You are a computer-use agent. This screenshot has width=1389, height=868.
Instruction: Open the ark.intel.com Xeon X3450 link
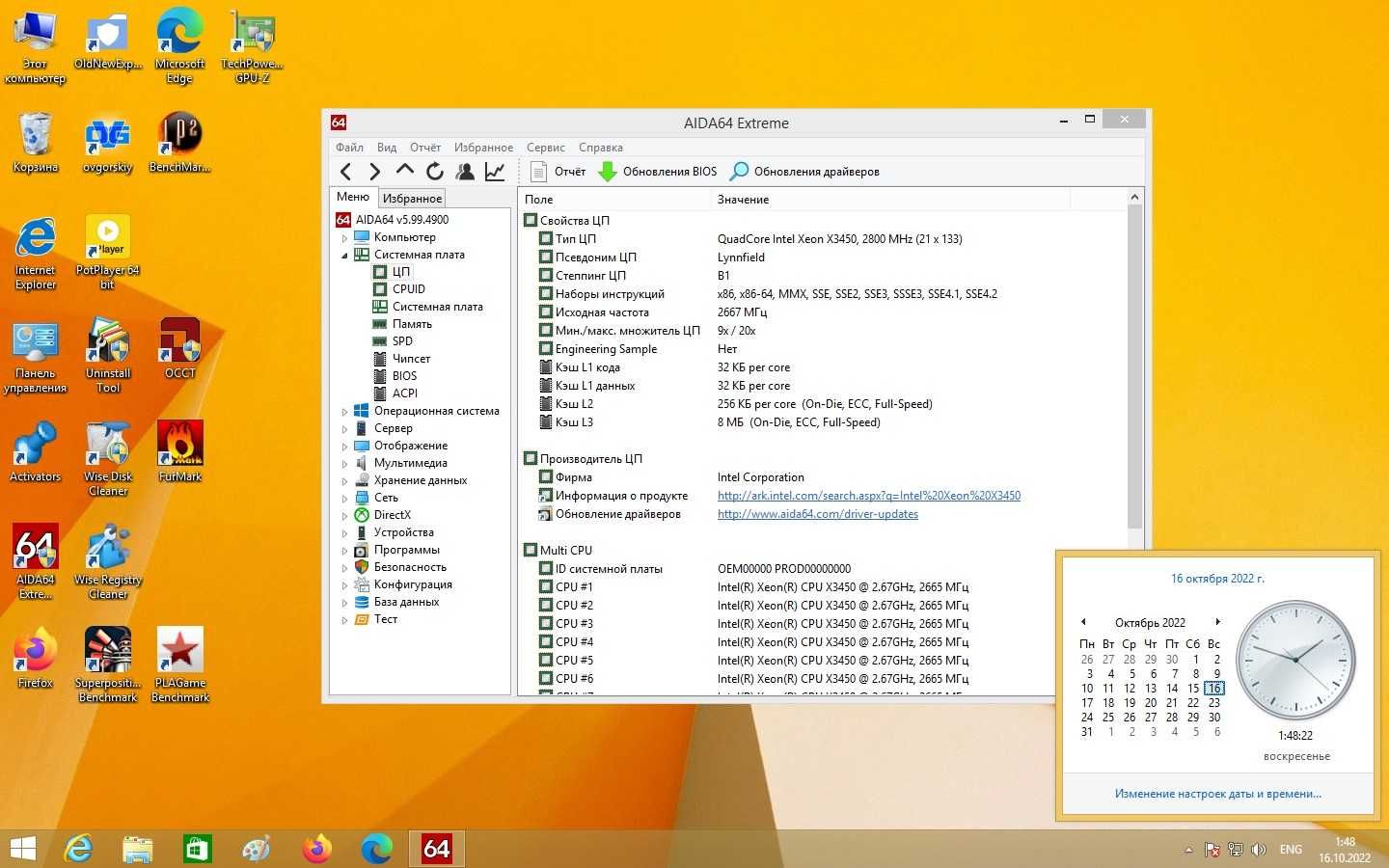[x=869, y=496]
